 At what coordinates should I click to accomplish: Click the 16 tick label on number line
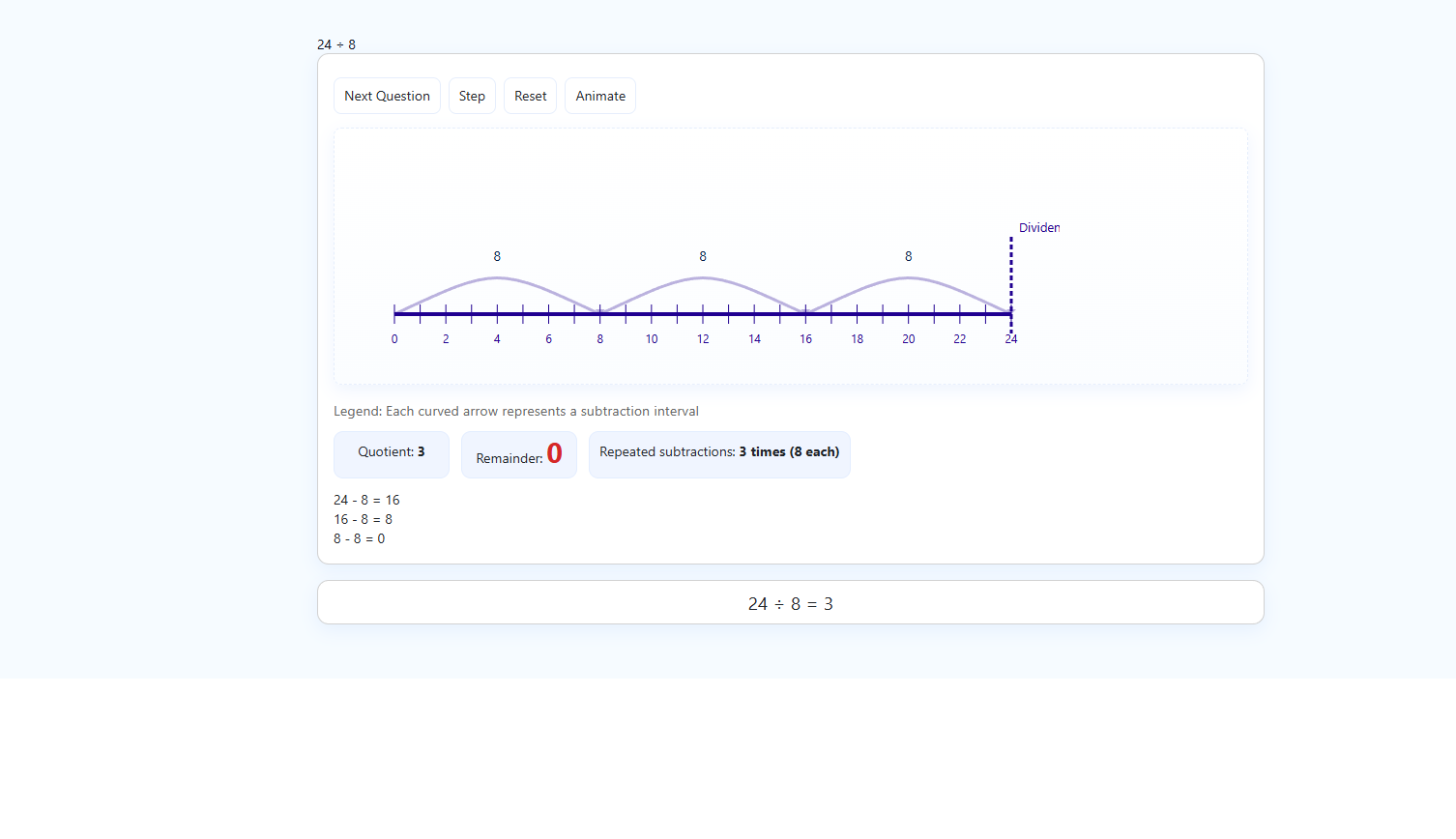(805, 339)
